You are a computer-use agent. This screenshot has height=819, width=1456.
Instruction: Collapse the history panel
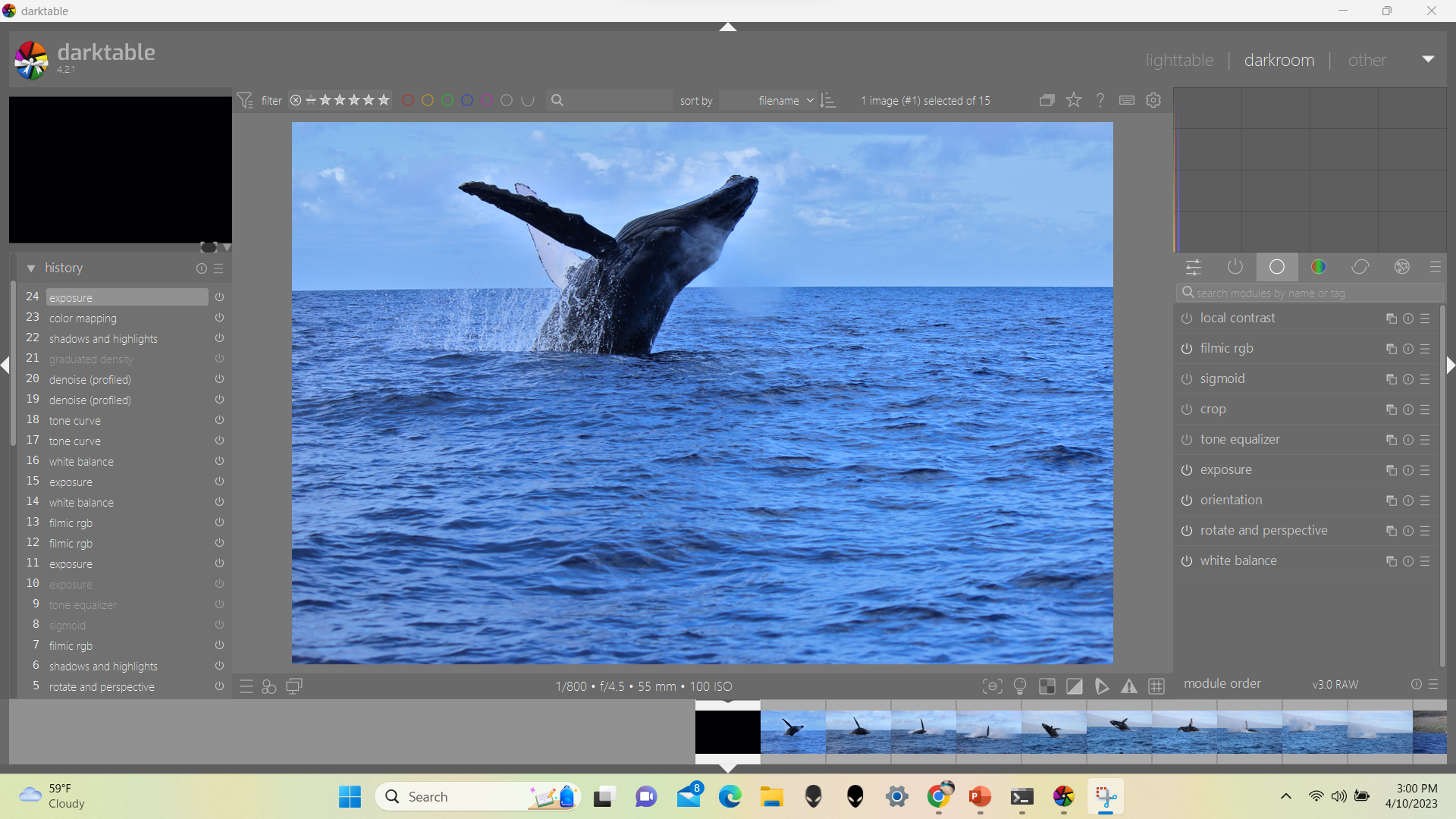tap(31, 268)
